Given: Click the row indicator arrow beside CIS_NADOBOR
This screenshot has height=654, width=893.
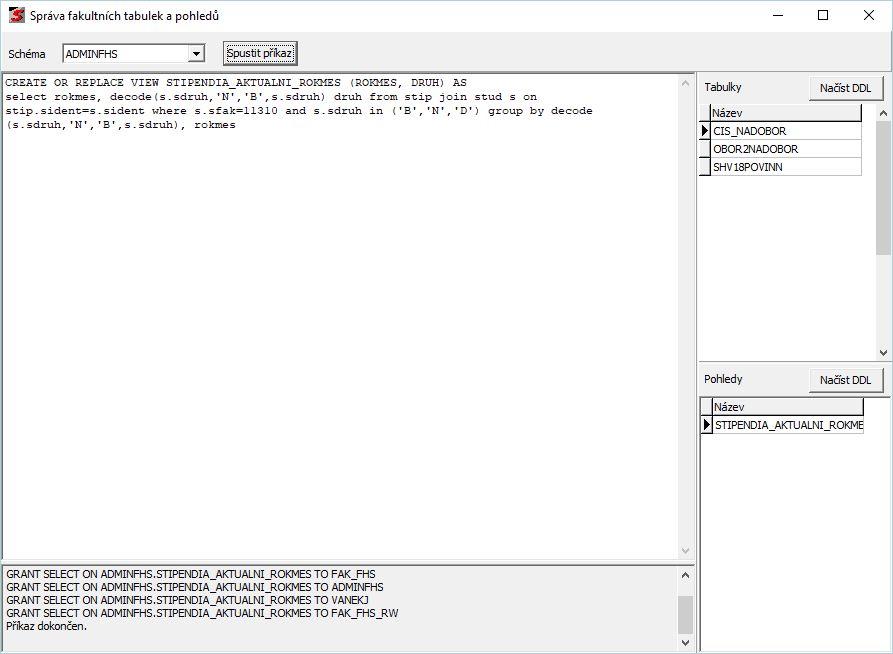Looking at the screenshot, I should [704, 131].
